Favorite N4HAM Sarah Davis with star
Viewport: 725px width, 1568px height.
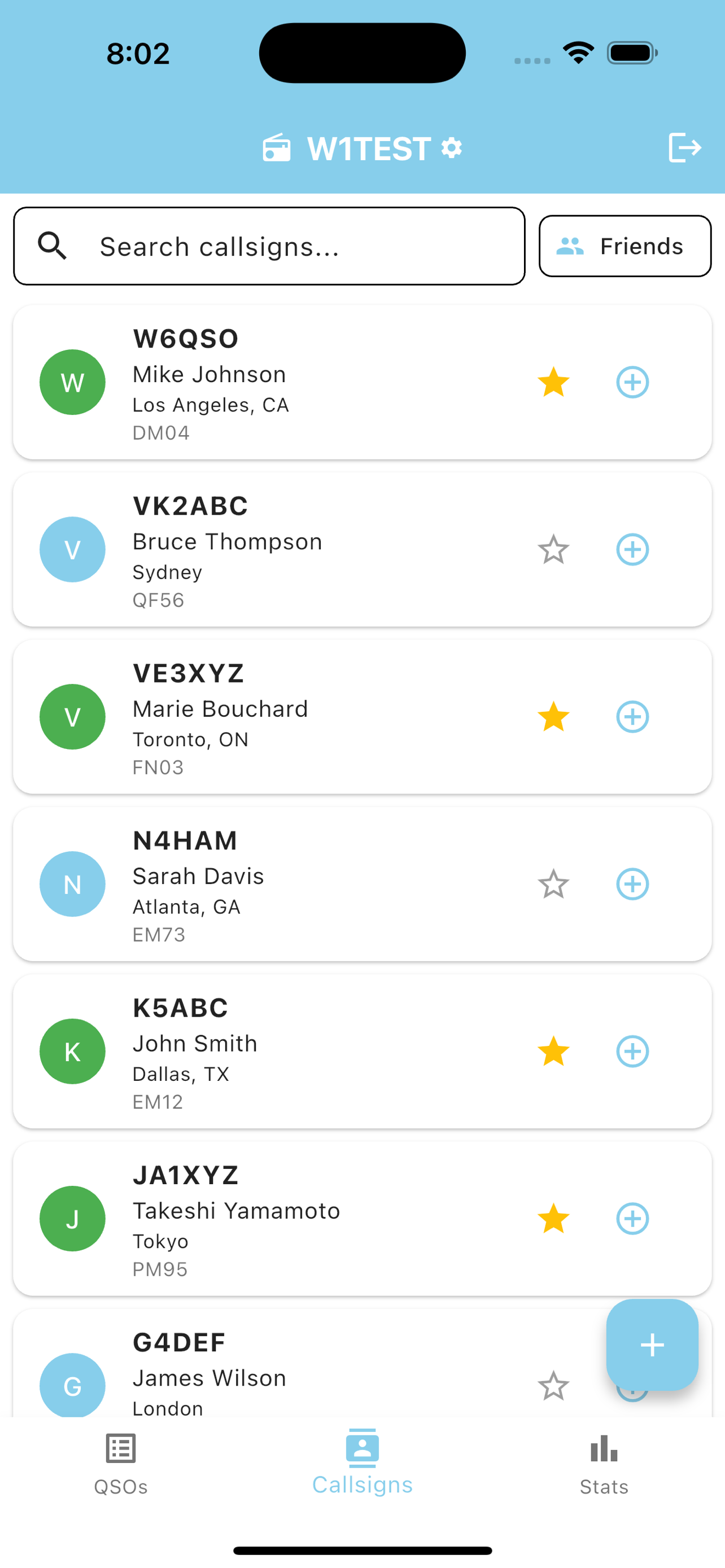553,884
